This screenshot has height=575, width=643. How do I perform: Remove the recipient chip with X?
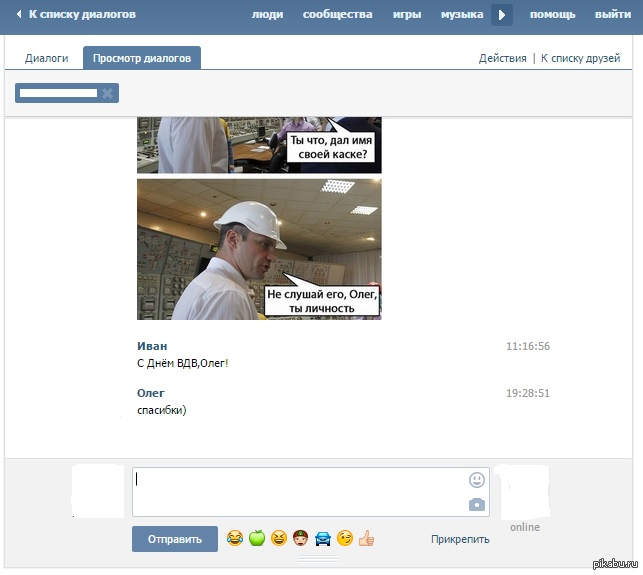(107, 94)
